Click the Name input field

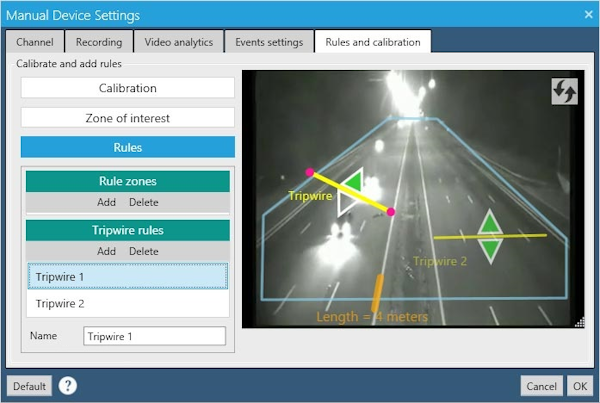tap(155, 336)
